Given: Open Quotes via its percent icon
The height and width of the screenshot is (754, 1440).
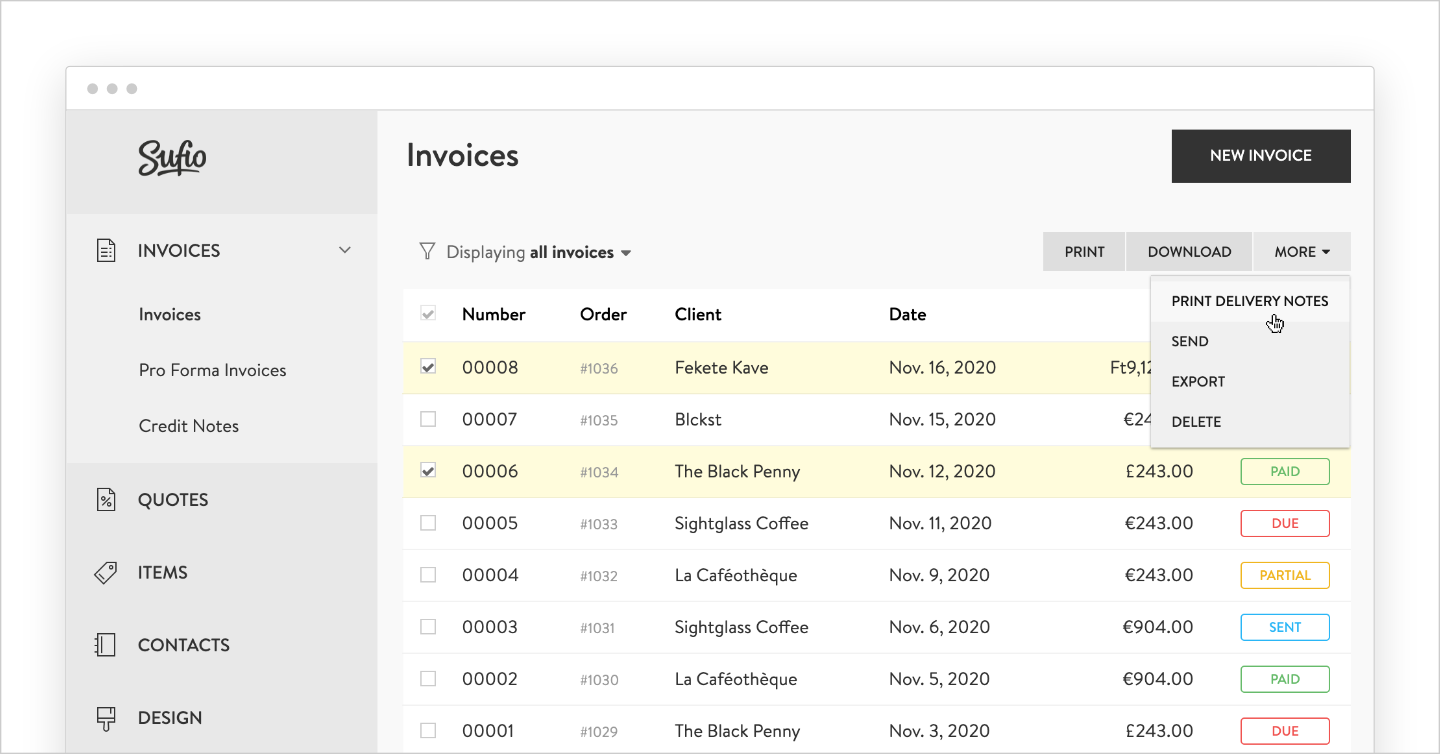Looking at the screenshot, I should click(x=105, y=500).
